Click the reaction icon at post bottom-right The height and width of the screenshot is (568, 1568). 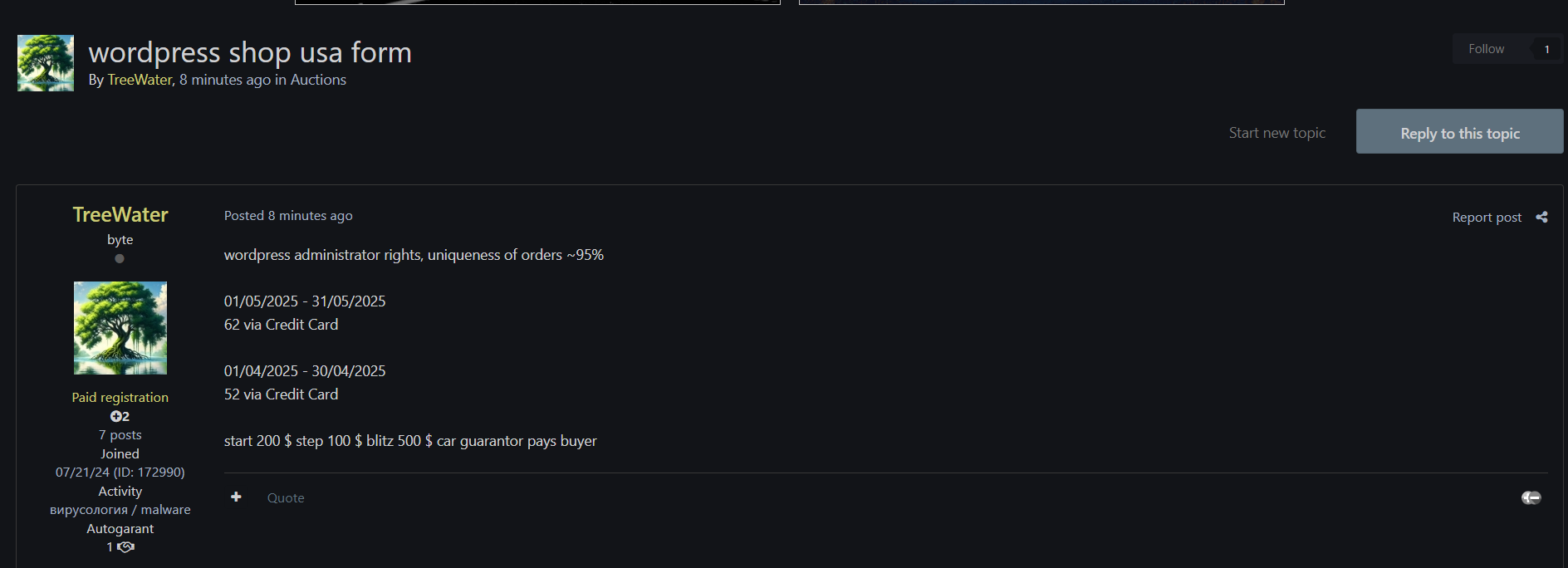click(1531, 497)
